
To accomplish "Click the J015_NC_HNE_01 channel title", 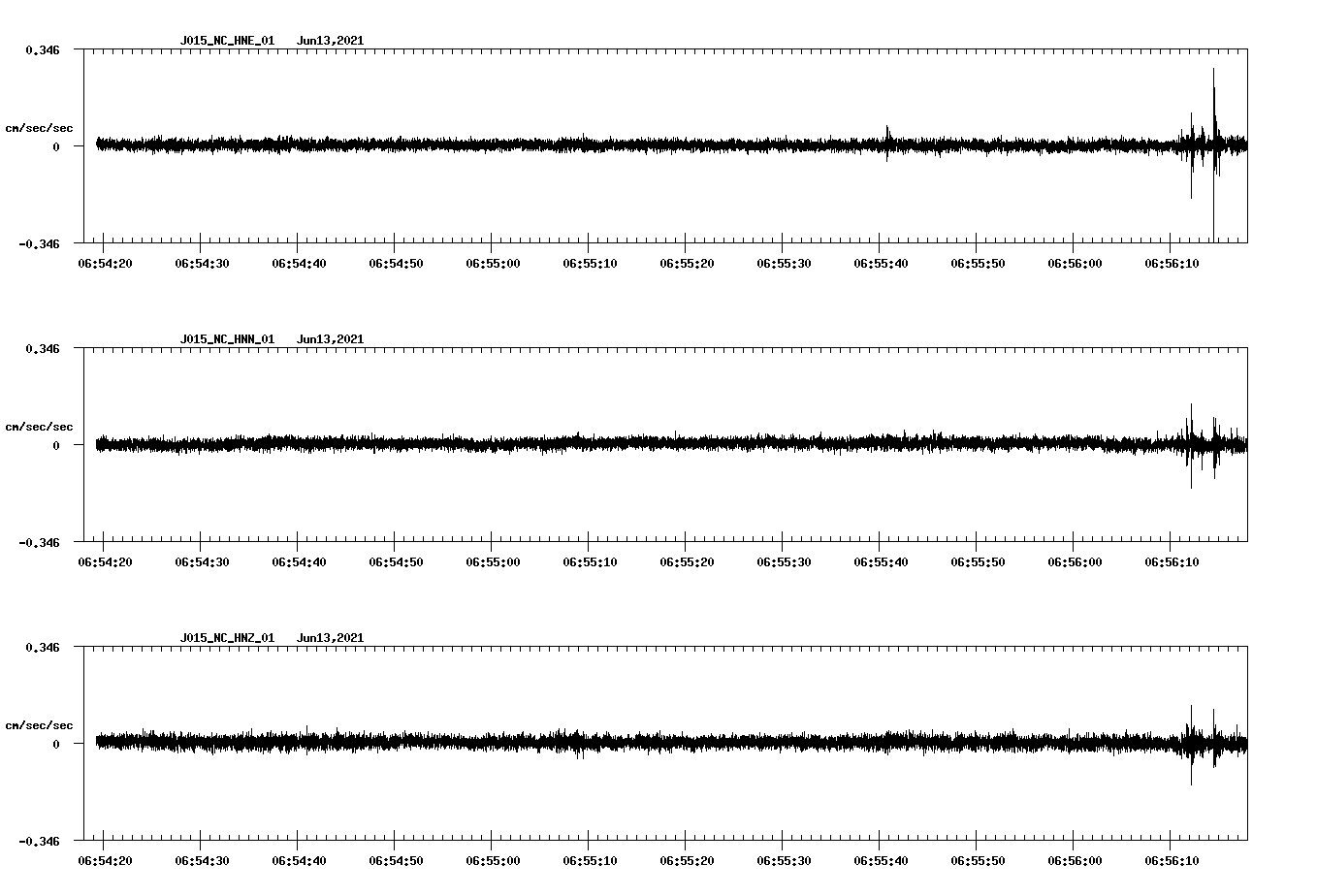I will (228, 41).
